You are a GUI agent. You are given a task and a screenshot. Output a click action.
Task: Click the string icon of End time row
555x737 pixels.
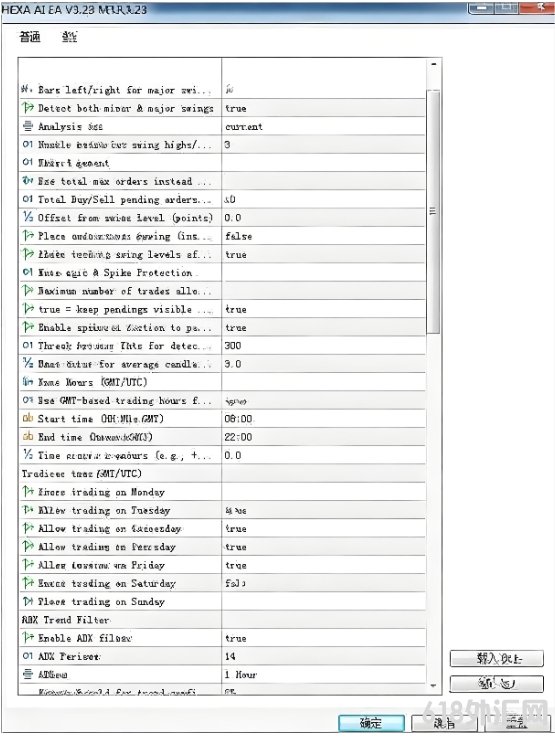(x=28, y=437)
